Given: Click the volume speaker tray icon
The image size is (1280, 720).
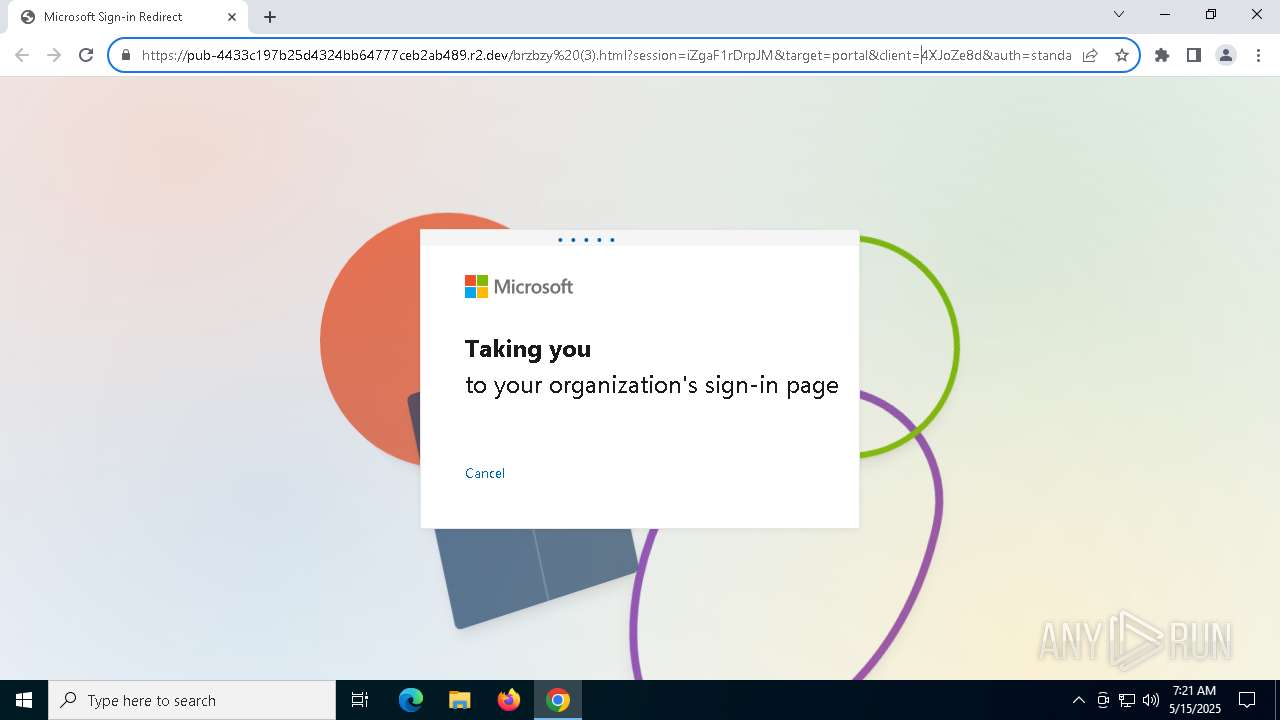Looking at the screenshot, I should coord(1151,700).
